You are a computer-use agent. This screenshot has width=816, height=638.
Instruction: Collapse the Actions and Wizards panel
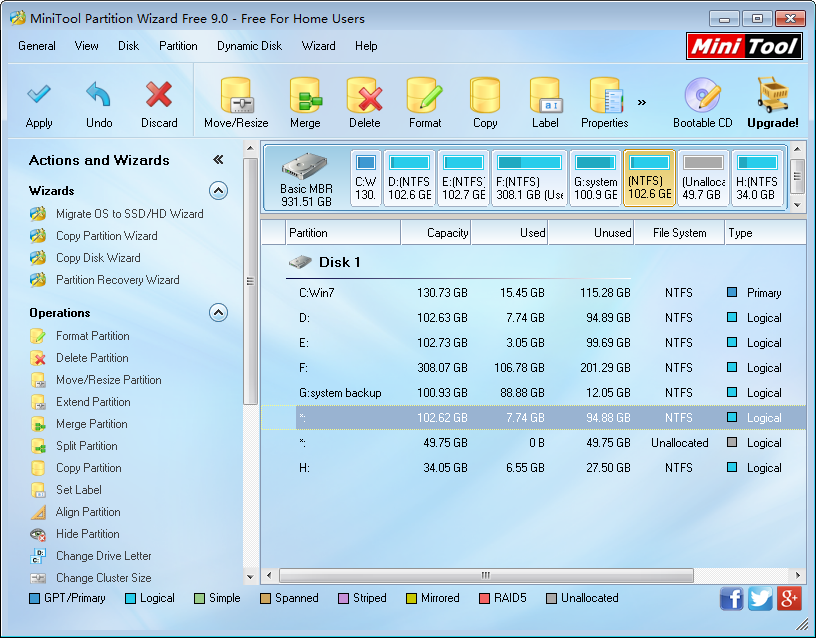[218, 160]
